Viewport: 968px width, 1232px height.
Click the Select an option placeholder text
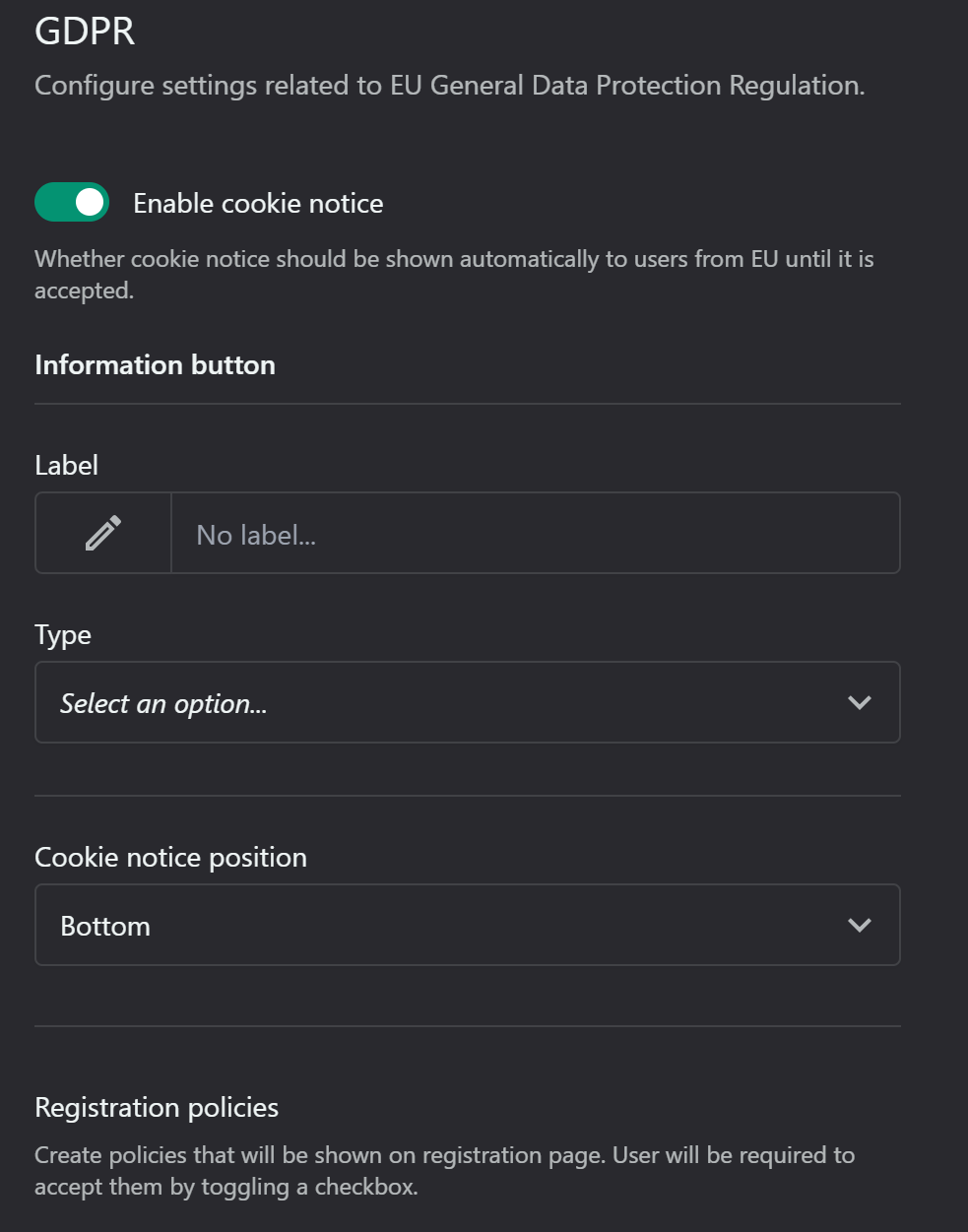coord(163,703)
